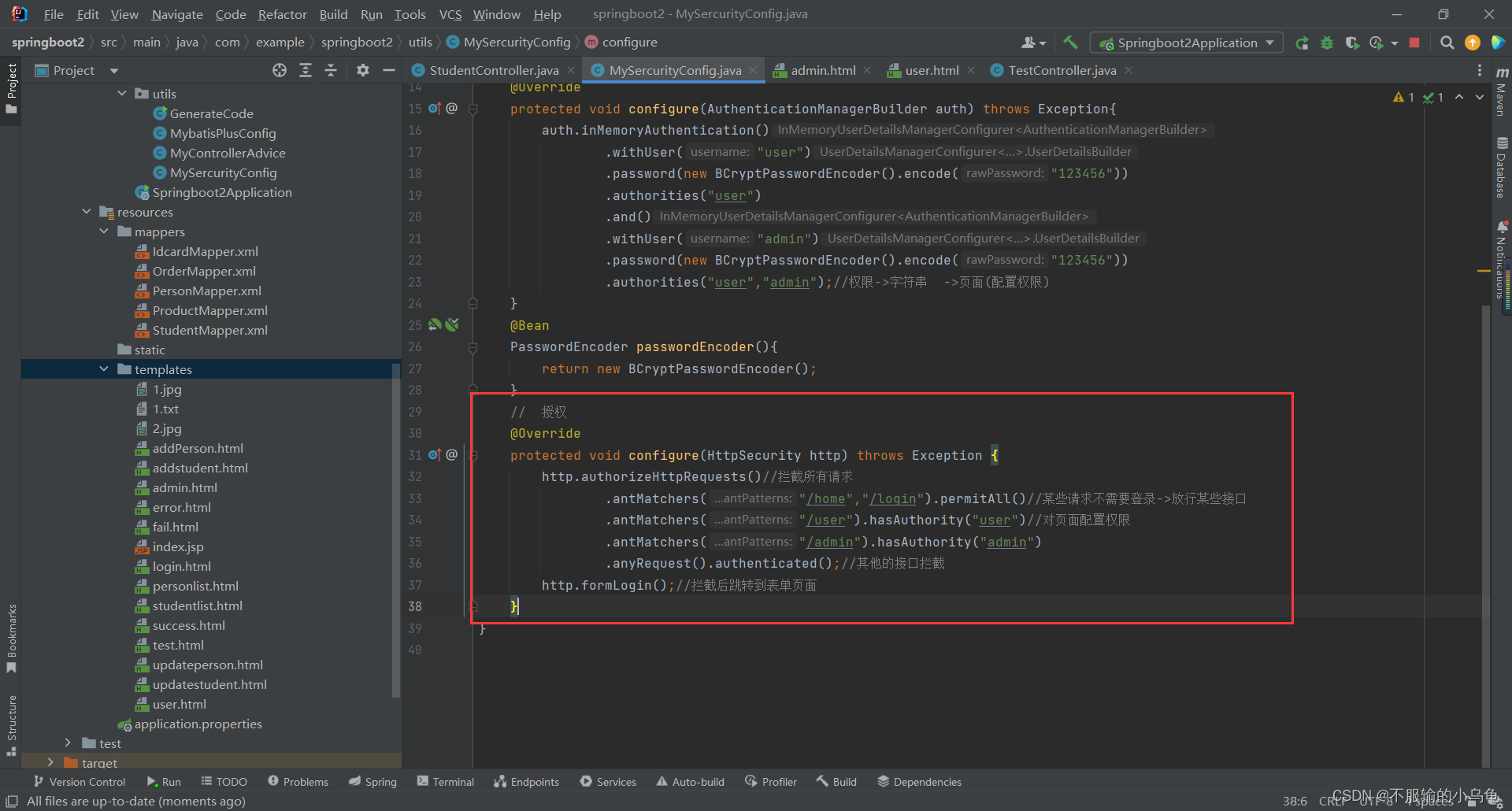Viewport: 1512px width, 811px height.
Task: Open the Database tool window
Action: [x=1502, y=168]
